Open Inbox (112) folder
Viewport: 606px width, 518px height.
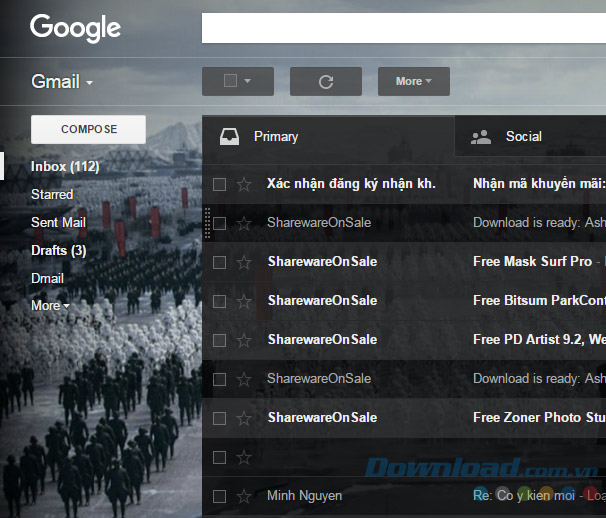[65, 167]
